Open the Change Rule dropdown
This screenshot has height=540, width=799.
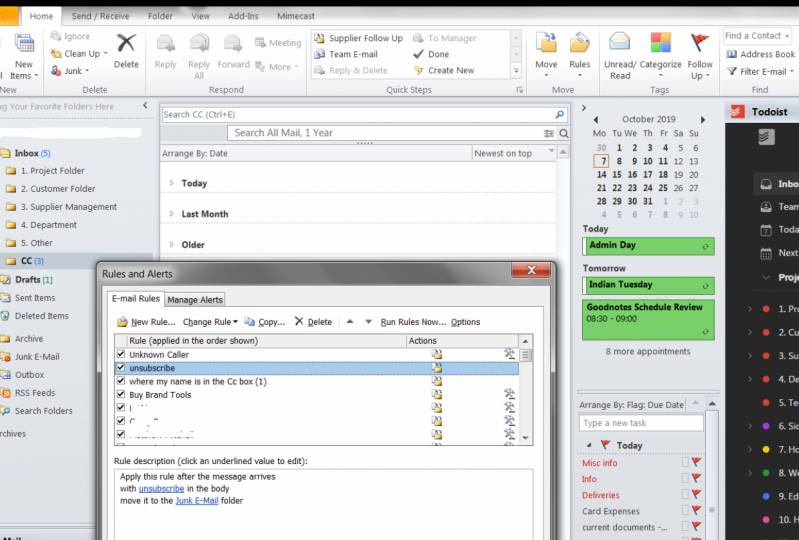click(x=210, y=321)
